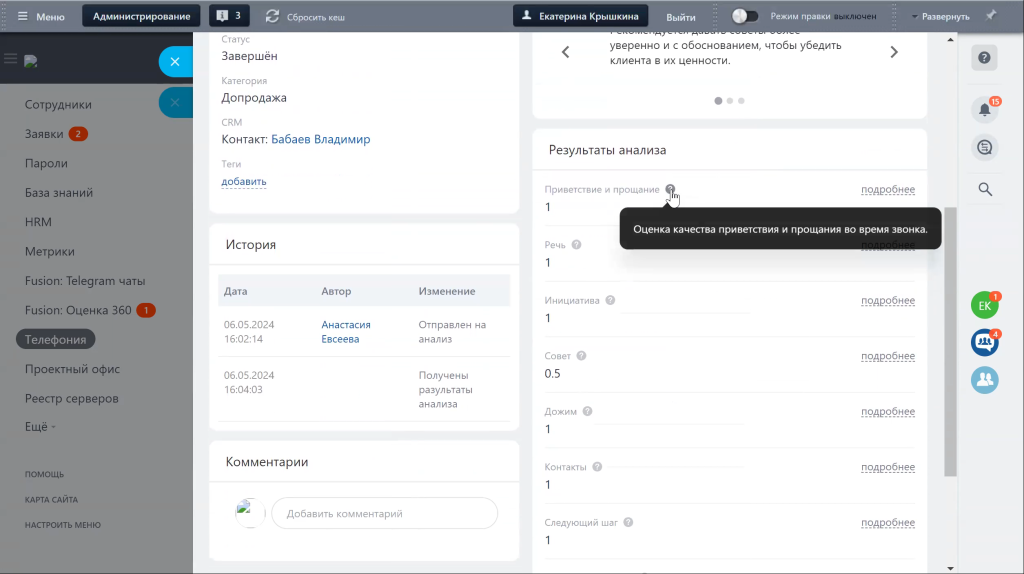Select the third carousel dot
Viewport: 1024px width, 574px height.
click(741, 101)
